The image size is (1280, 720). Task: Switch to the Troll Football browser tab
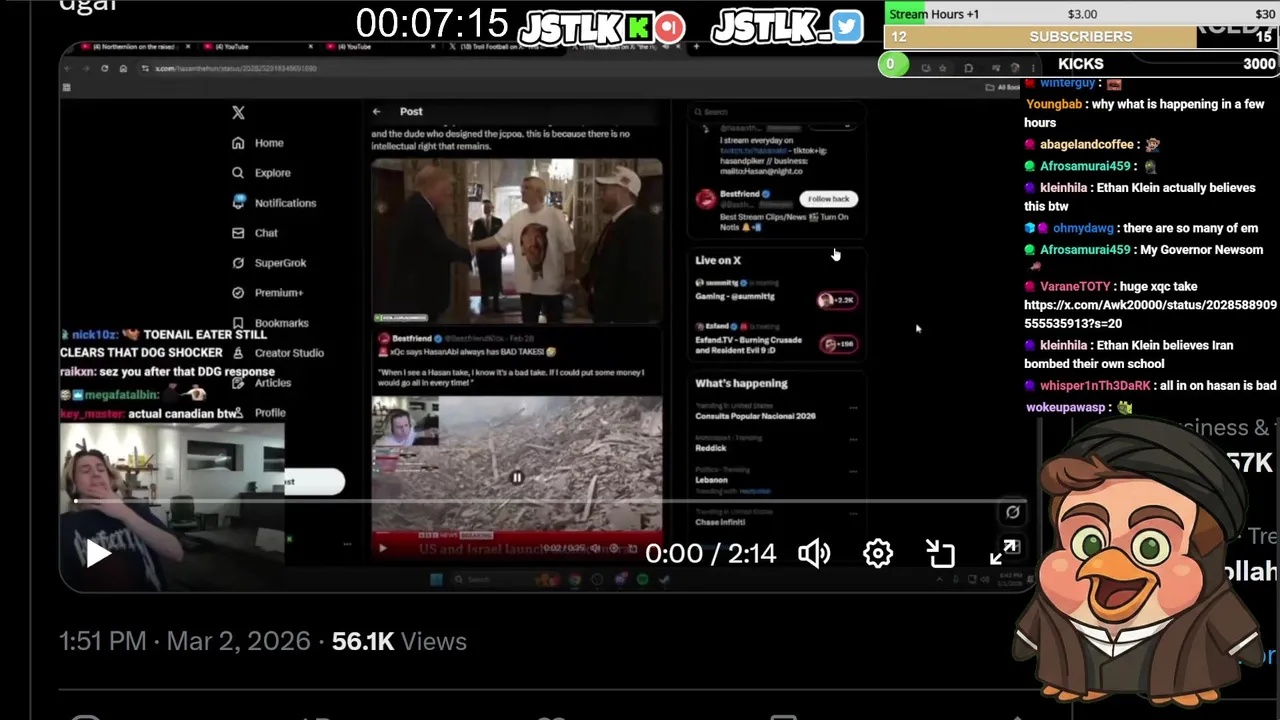504,47
